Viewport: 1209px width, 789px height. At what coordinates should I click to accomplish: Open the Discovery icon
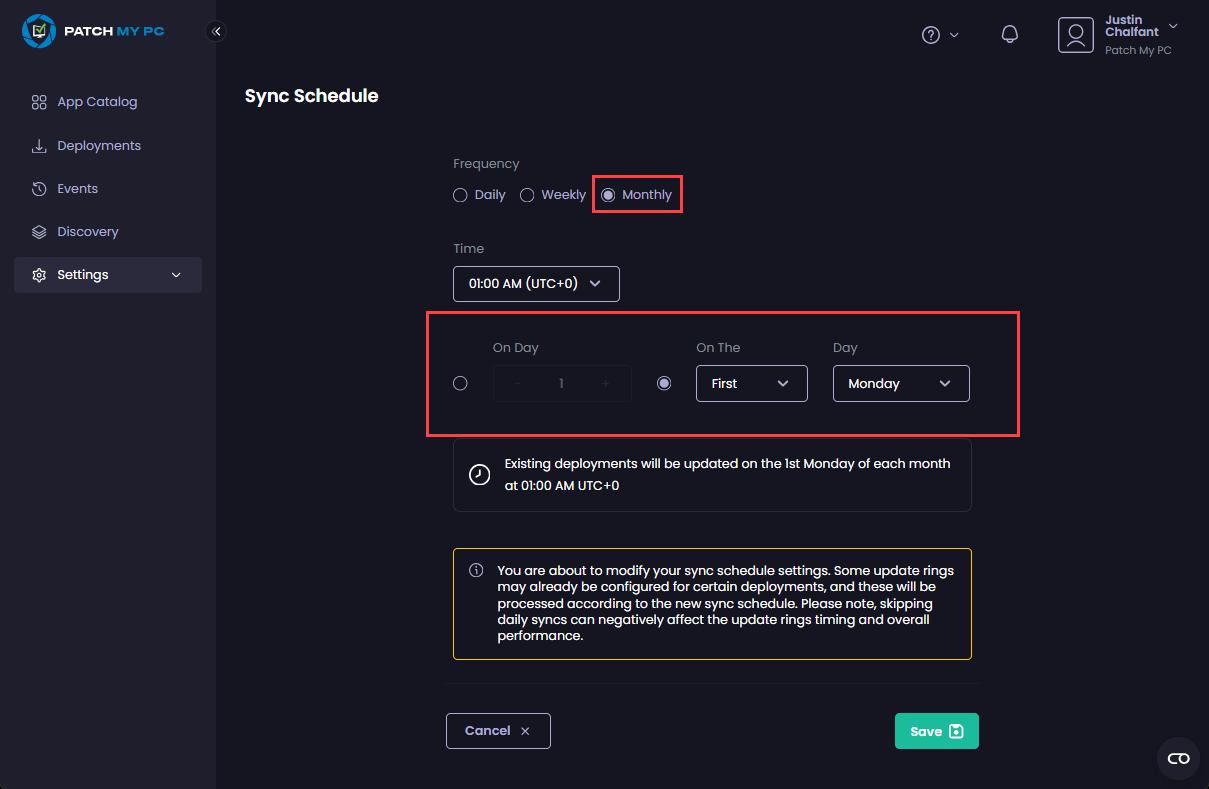(38, 231)
